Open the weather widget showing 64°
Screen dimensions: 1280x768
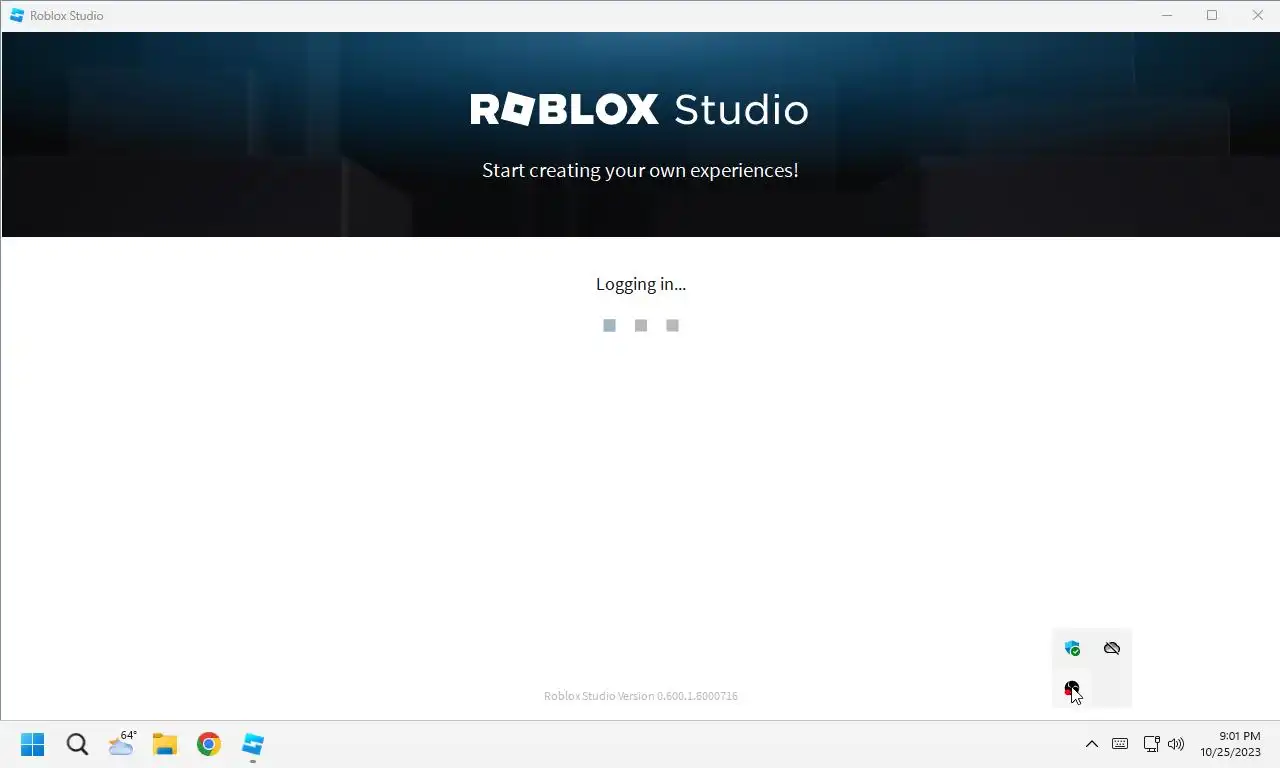tap(122, 743)
